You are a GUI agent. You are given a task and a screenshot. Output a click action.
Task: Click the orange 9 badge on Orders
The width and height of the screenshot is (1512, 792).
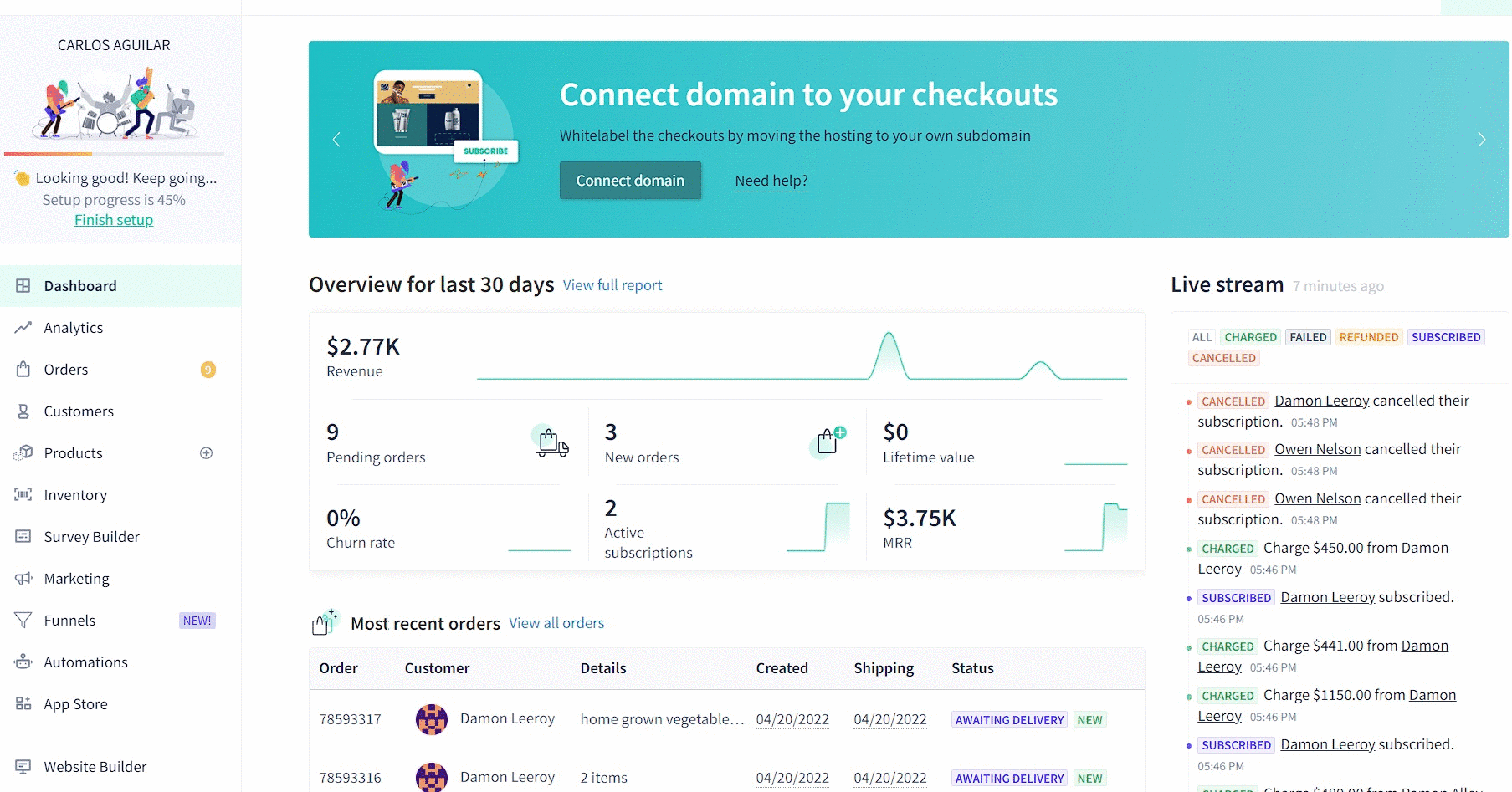pyautogui.click(x=208, y=370)
